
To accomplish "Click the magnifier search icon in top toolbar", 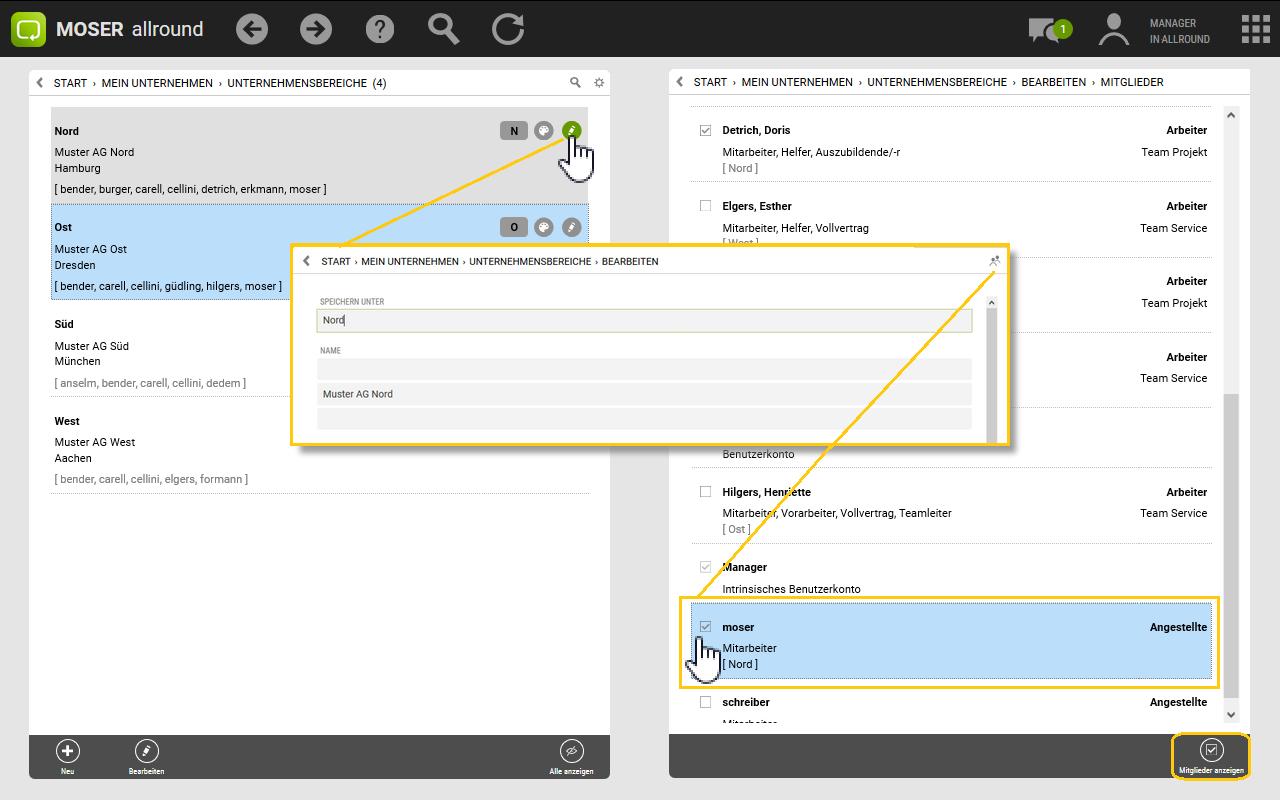I will tap(443, 29).
